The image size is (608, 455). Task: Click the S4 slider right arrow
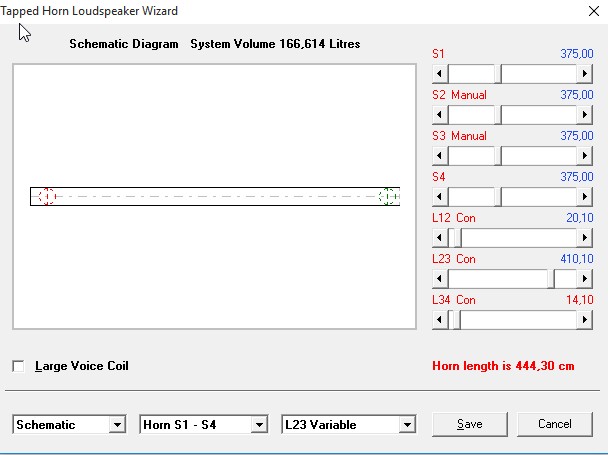point(585,197)
